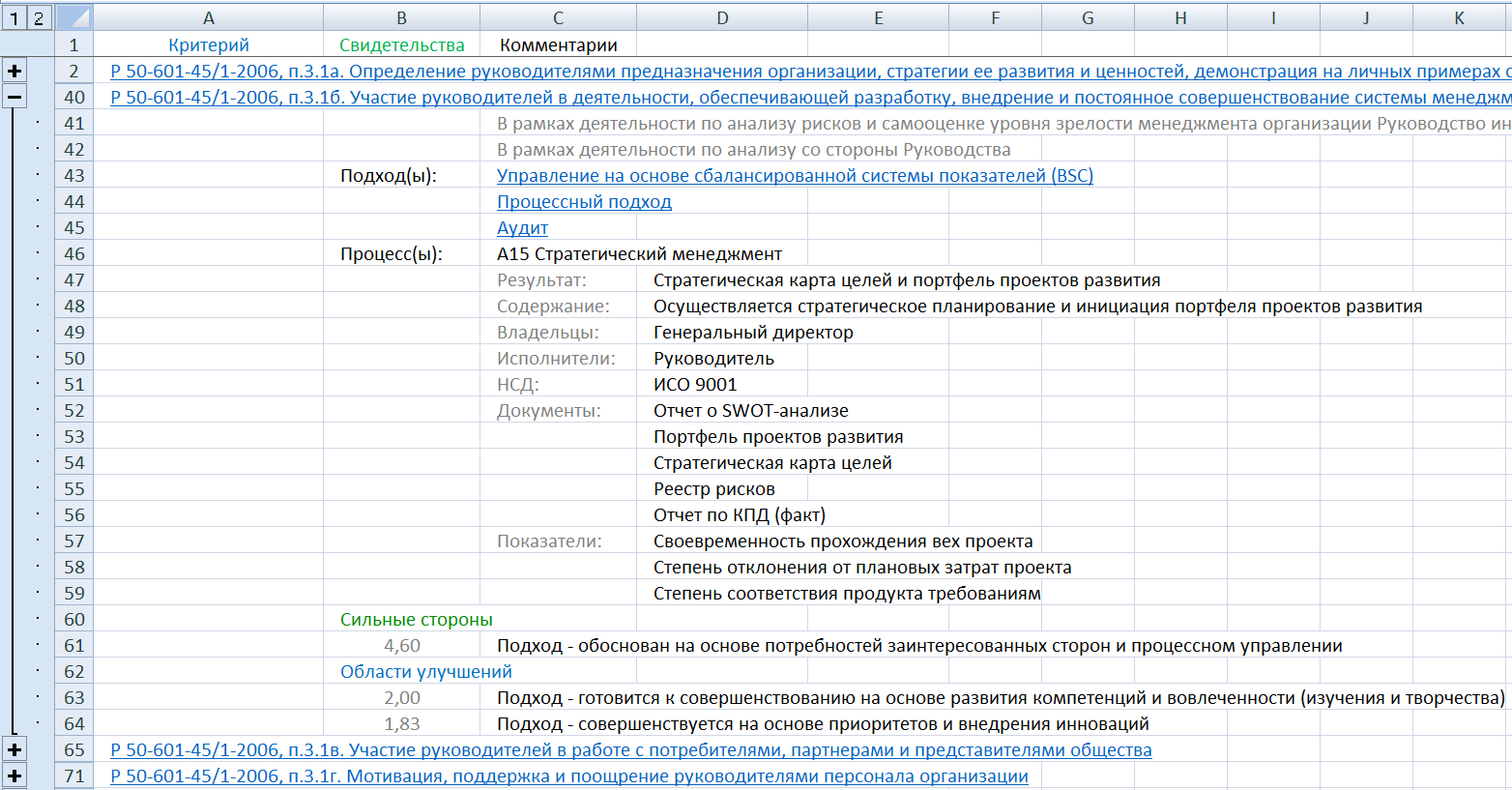
Task: Select column B header
Action: (401, 18)
